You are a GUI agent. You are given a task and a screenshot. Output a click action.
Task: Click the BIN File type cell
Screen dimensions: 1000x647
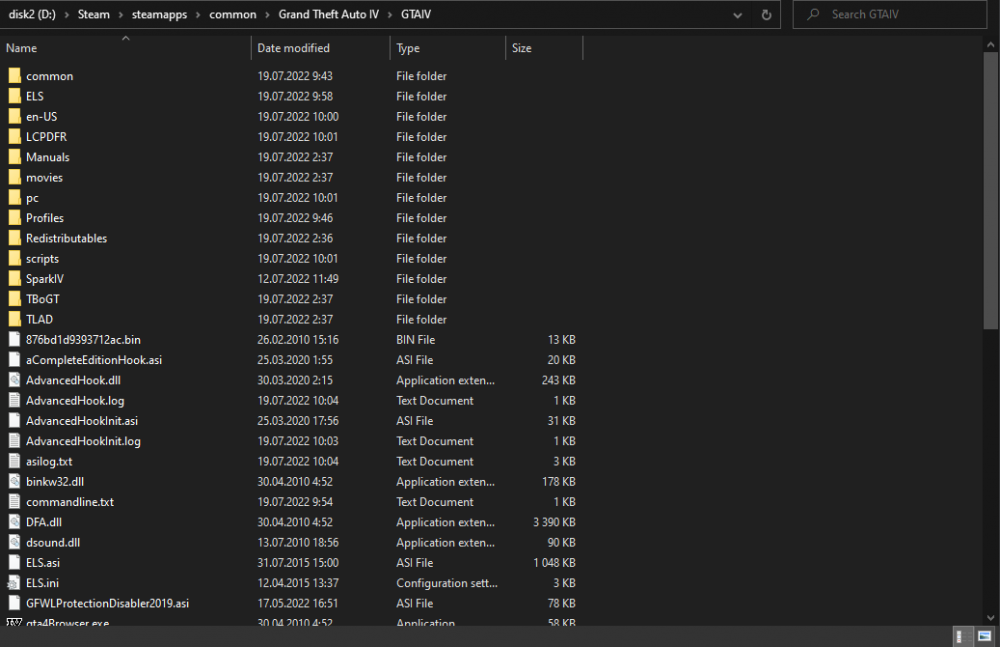click(416, 339)
